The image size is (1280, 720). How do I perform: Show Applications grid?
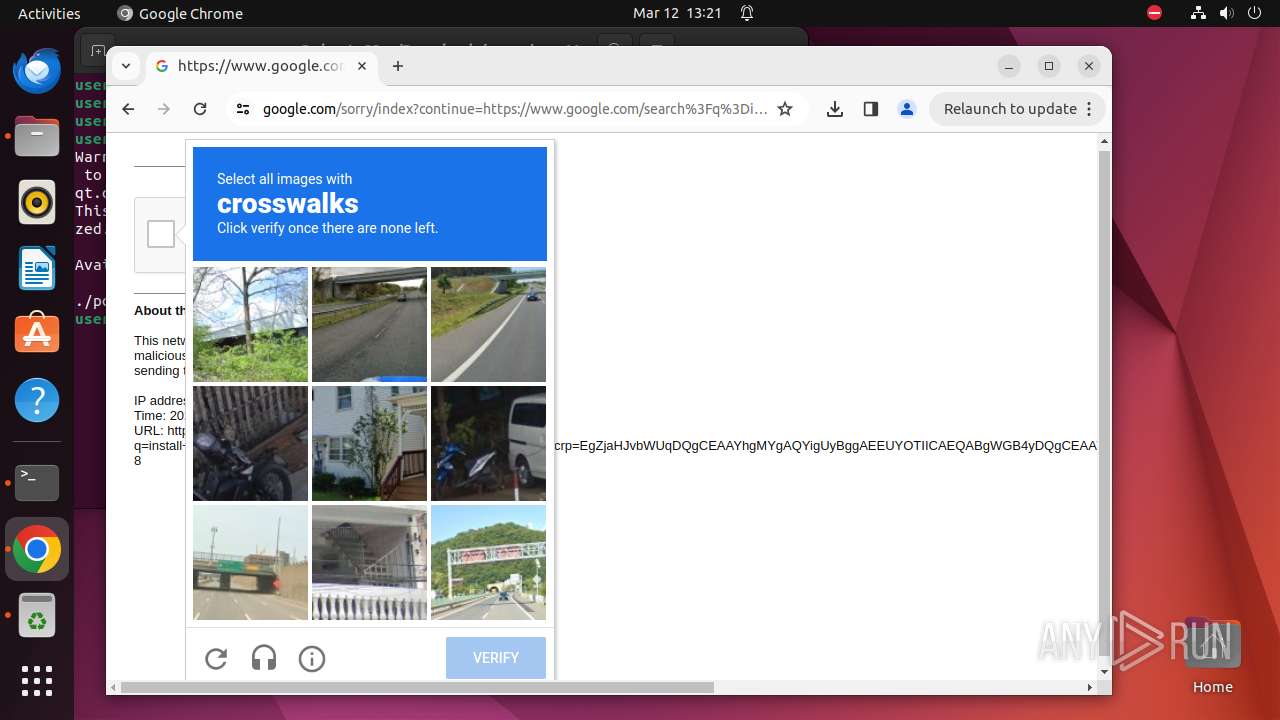37,681
